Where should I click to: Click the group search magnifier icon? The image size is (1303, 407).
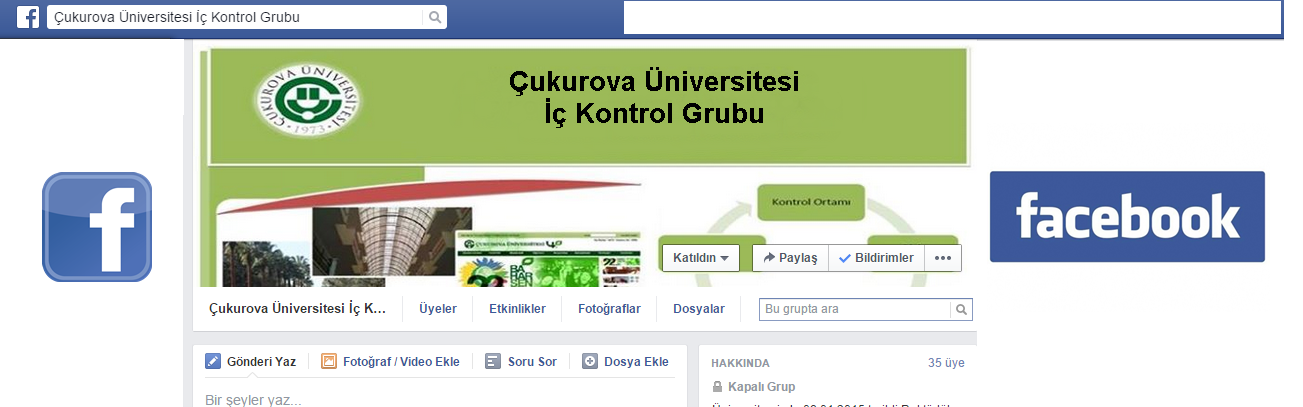pyautogui.click(x=961, y=309)
